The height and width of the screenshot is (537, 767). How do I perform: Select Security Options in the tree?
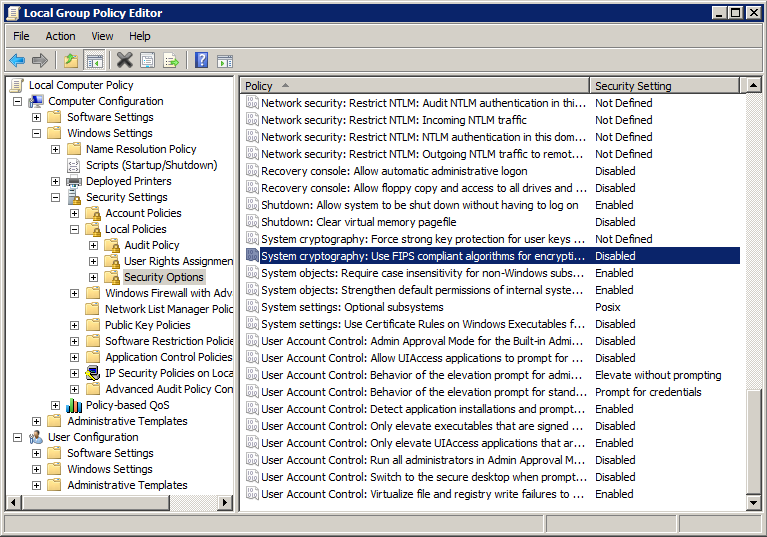click(x=164, y=277)
